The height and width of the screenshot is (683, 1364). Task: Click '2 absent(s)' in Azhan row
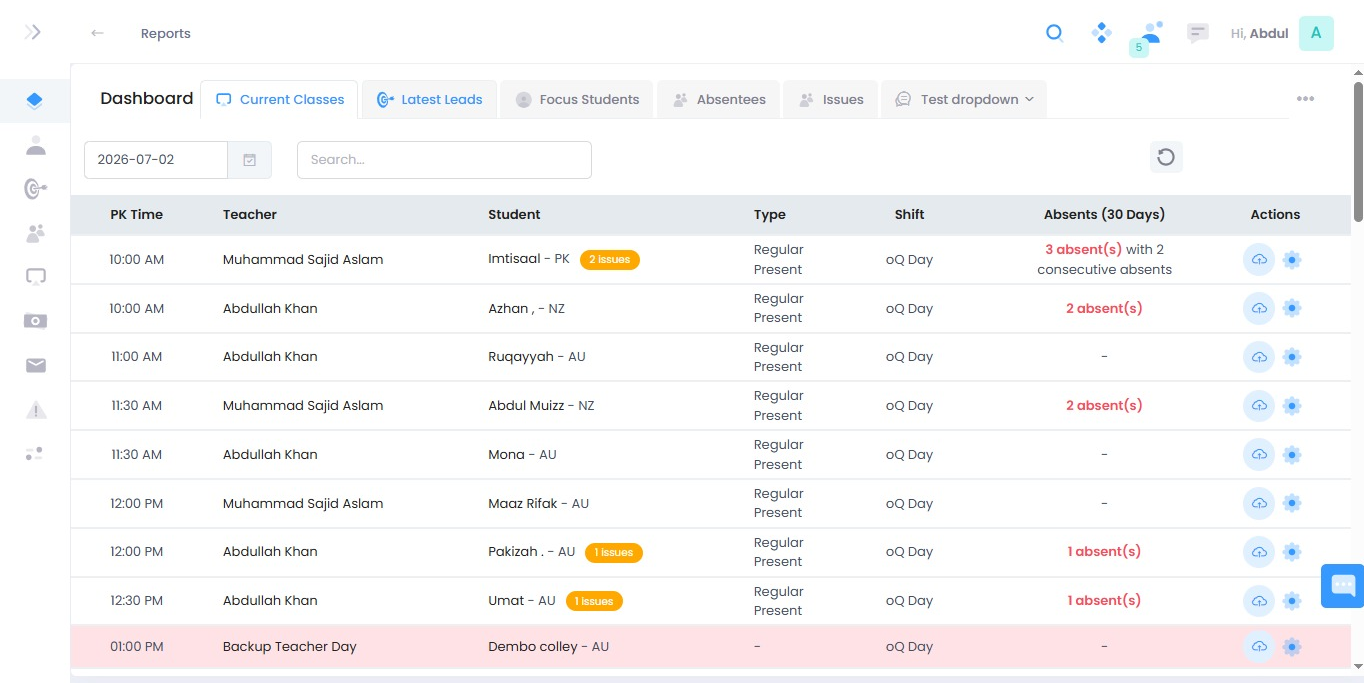(x=1104, y=308)
